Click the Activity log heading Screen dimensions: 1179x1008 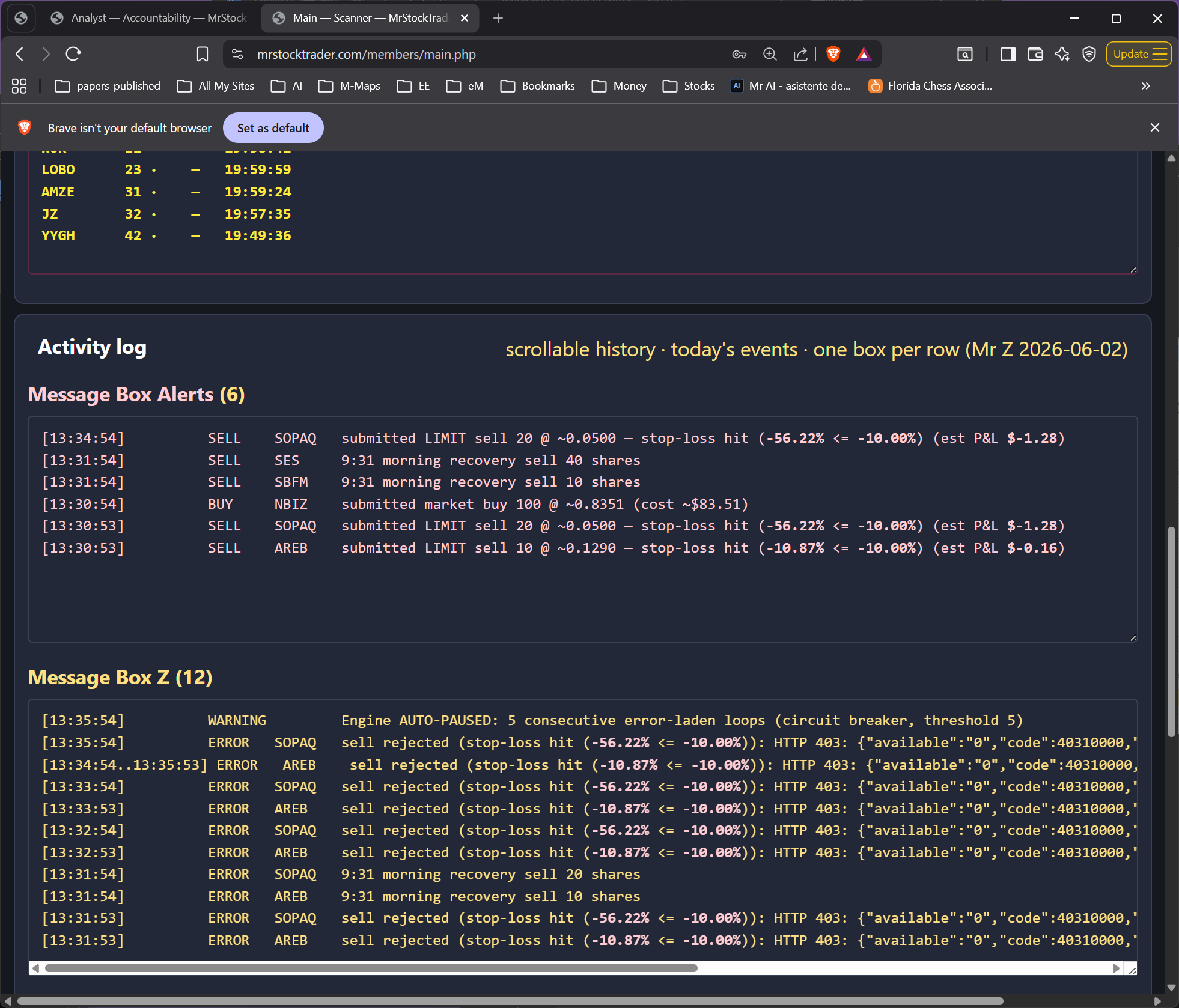[93, 347]
